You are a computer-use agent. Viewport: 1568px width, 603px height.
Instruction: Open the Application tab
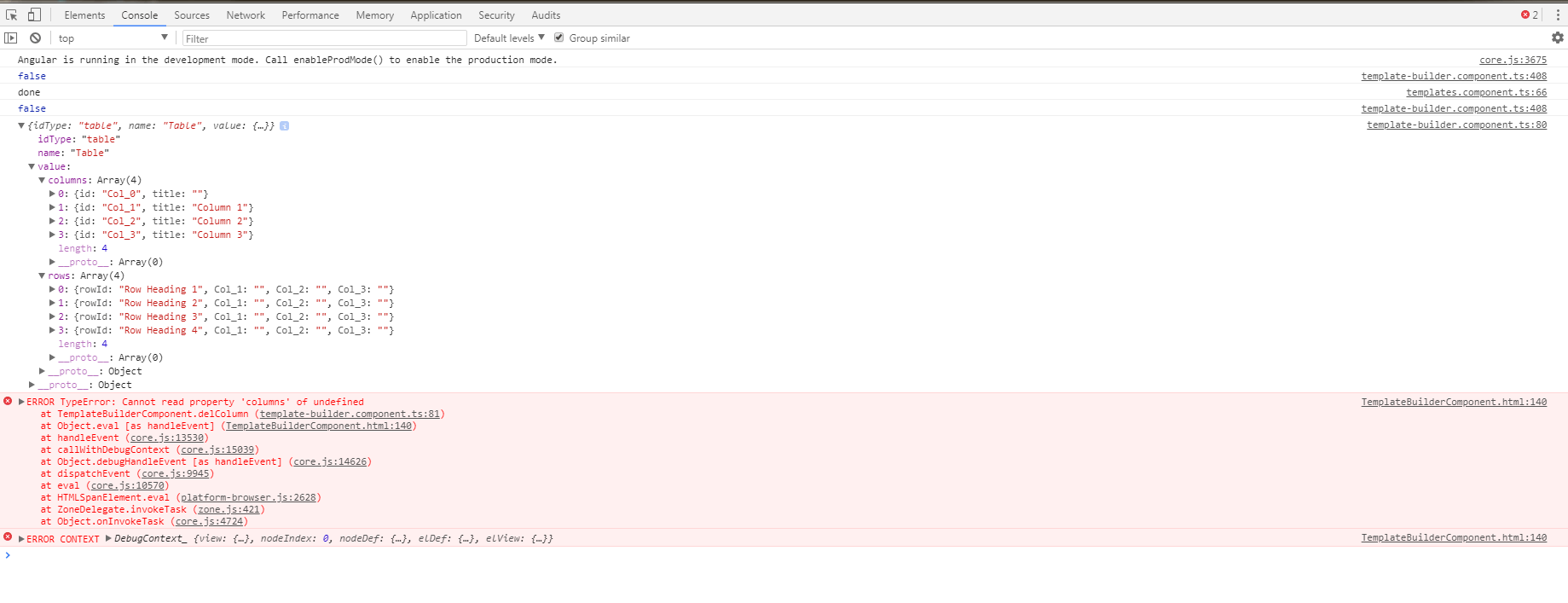[x=436, y=14]
